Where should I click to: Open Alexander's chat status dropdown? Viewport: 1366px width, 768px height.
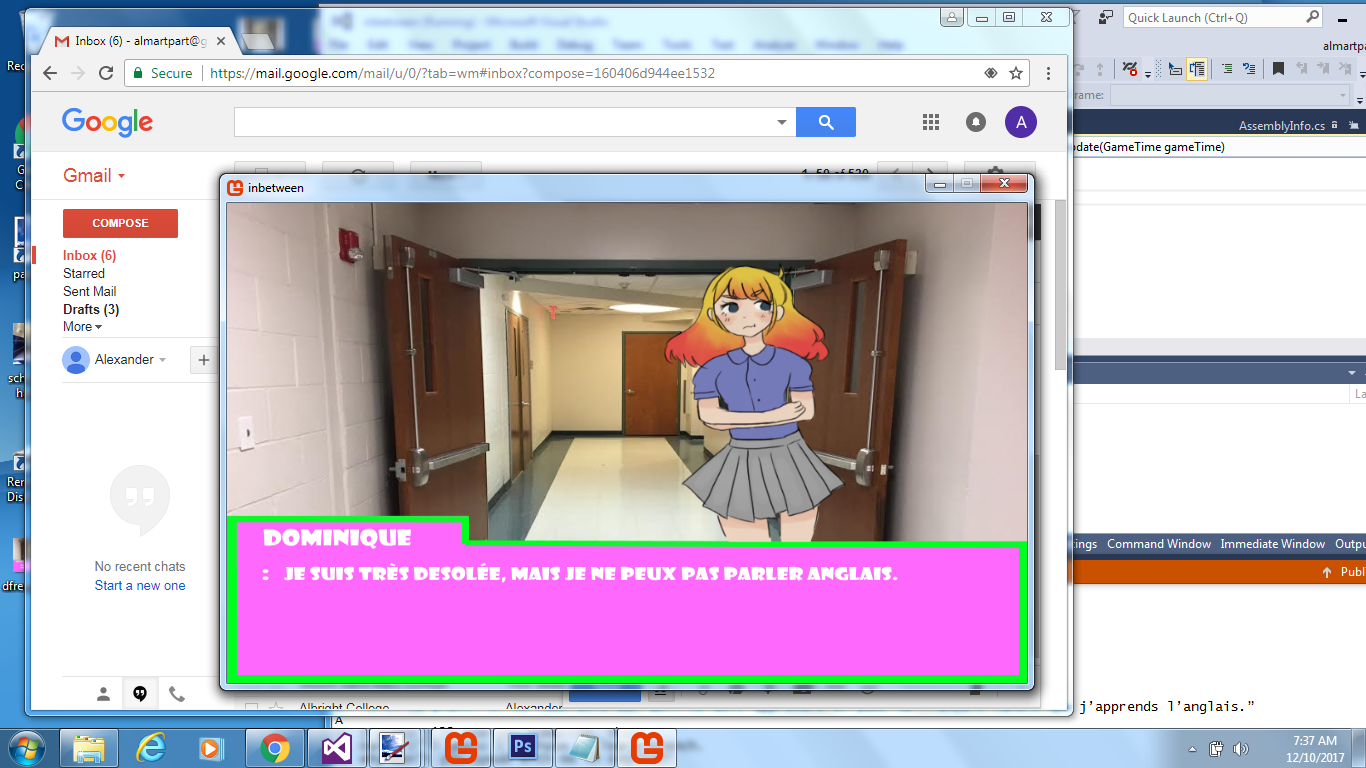(x=162, y=360)
